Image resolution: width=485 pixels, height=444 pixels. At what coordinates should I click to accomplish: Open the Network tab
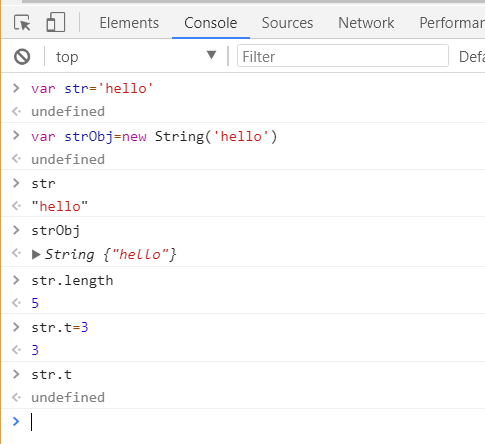point(366,23)
